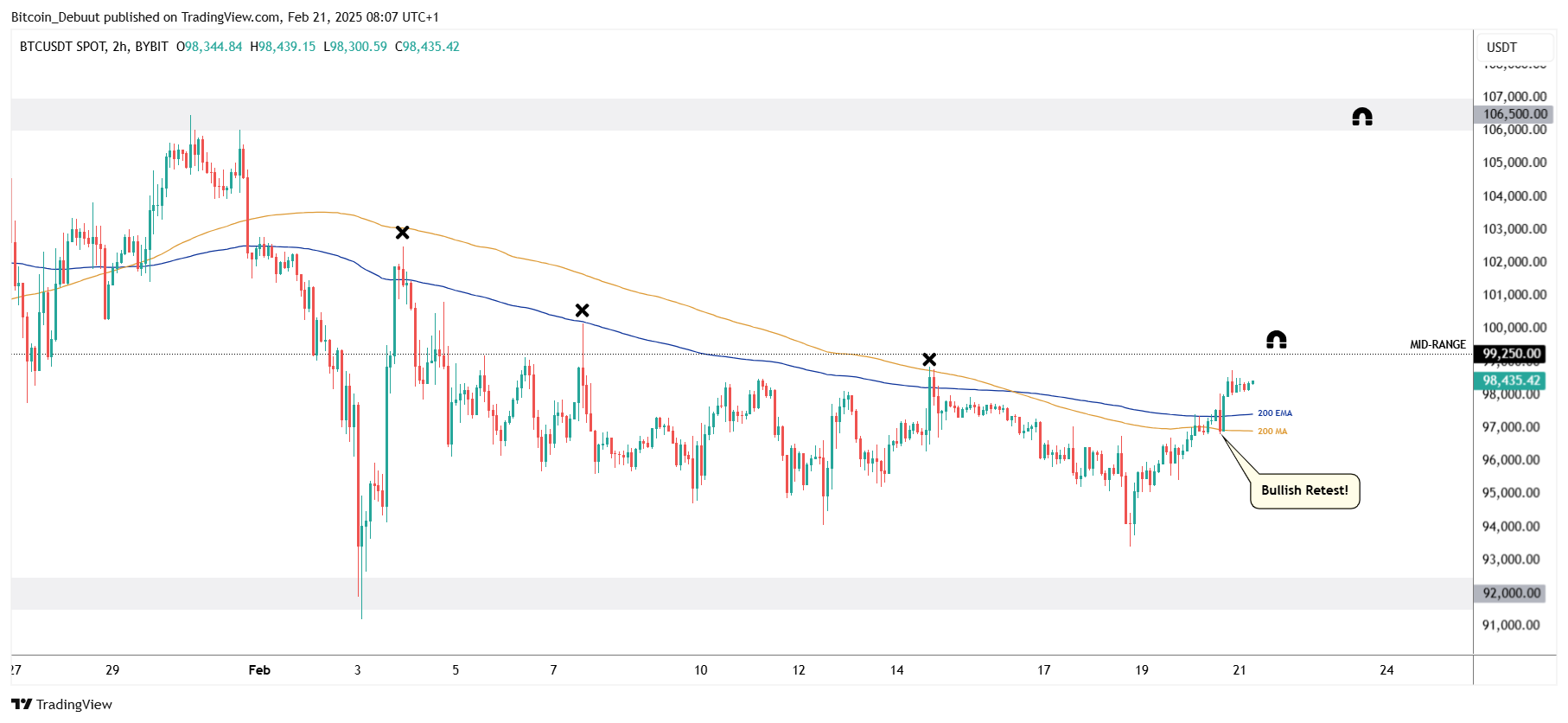Image resolution: width=1568 pixels, height=723 pixels.
Task: Click the BTCUSDT SPOT symbol title
Action: pos(93,47)
